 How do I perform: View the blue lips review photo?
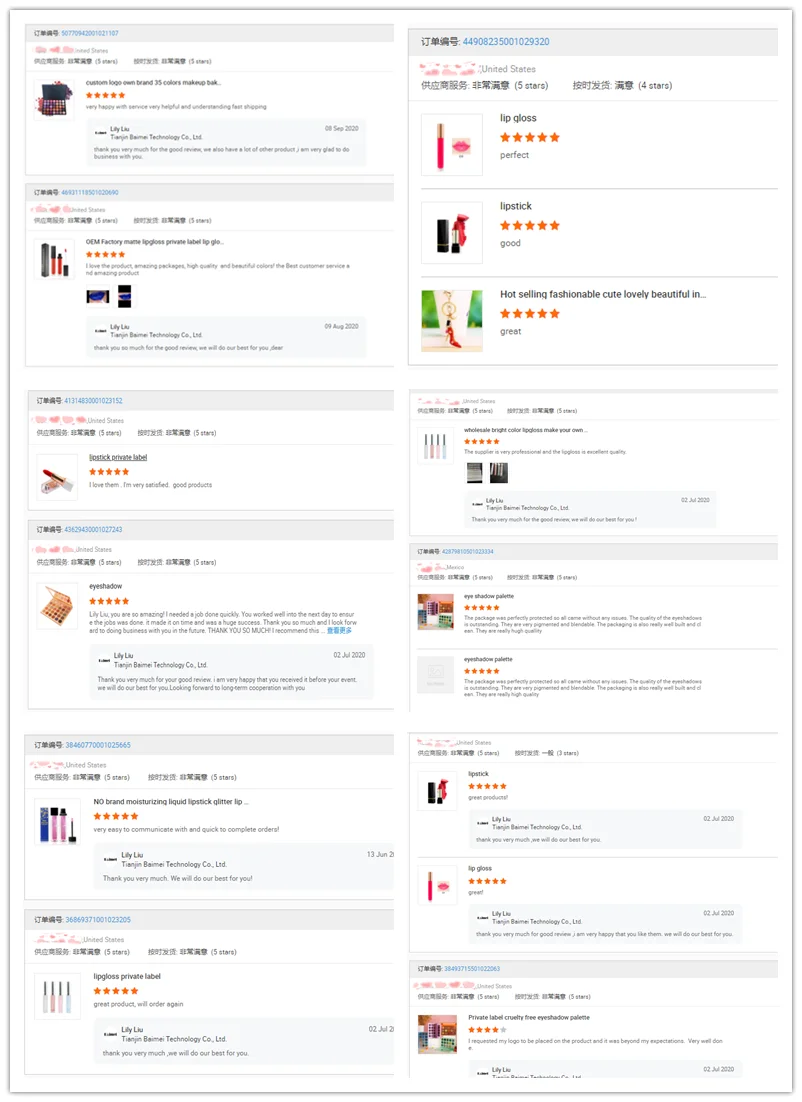click(98, 297)
